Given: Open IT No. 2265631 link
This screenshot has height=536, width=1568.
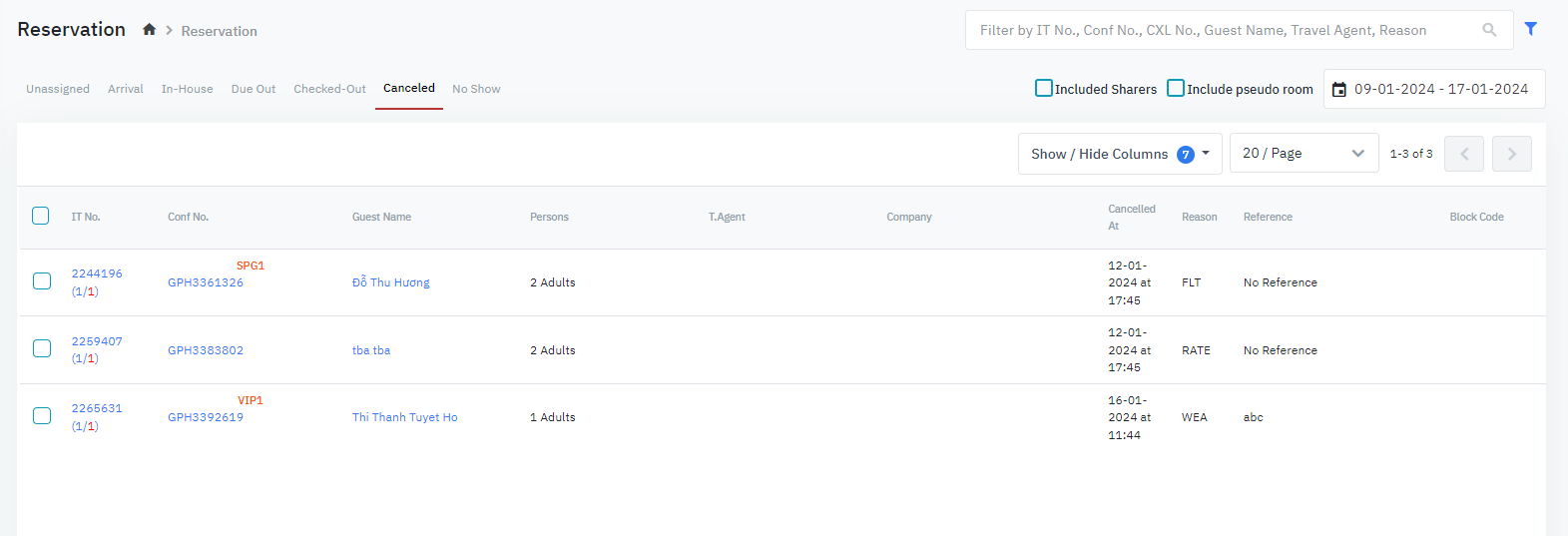Looking at the screenshot, I should tap(97, 408).
